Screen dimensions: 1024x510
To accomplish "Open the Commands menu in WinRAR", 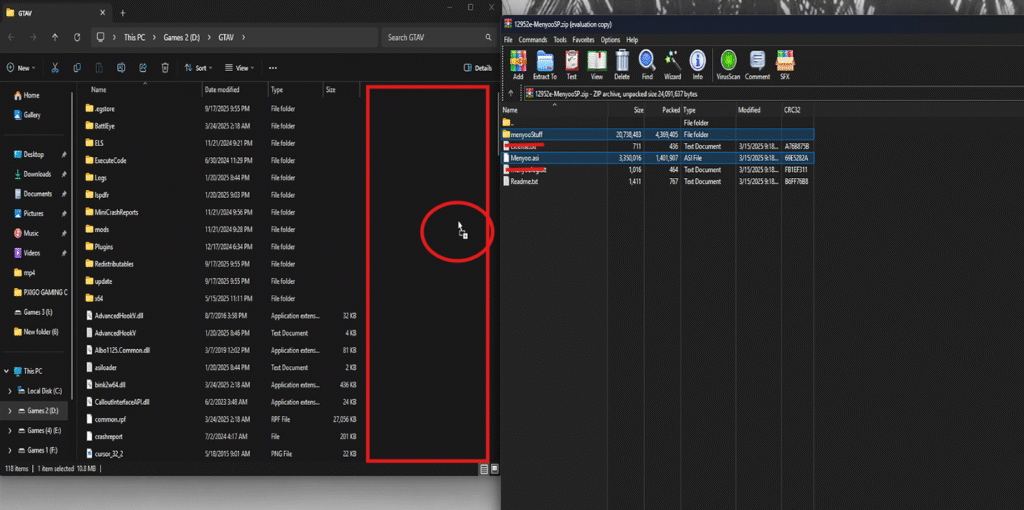I will click(532, 40).
